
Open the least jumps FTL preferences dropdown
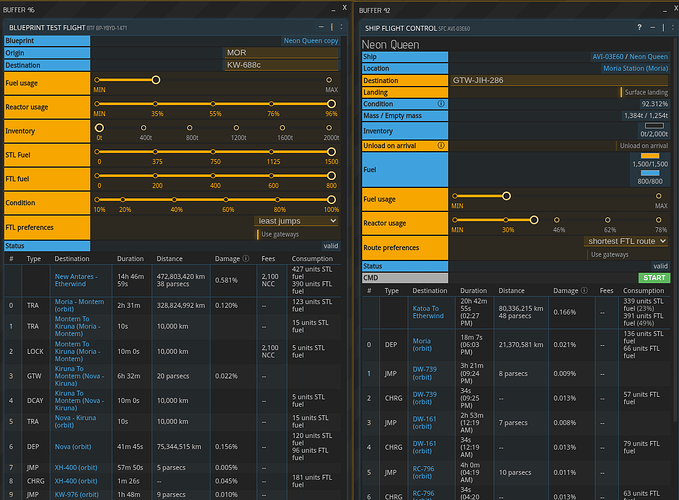(297, 222)
